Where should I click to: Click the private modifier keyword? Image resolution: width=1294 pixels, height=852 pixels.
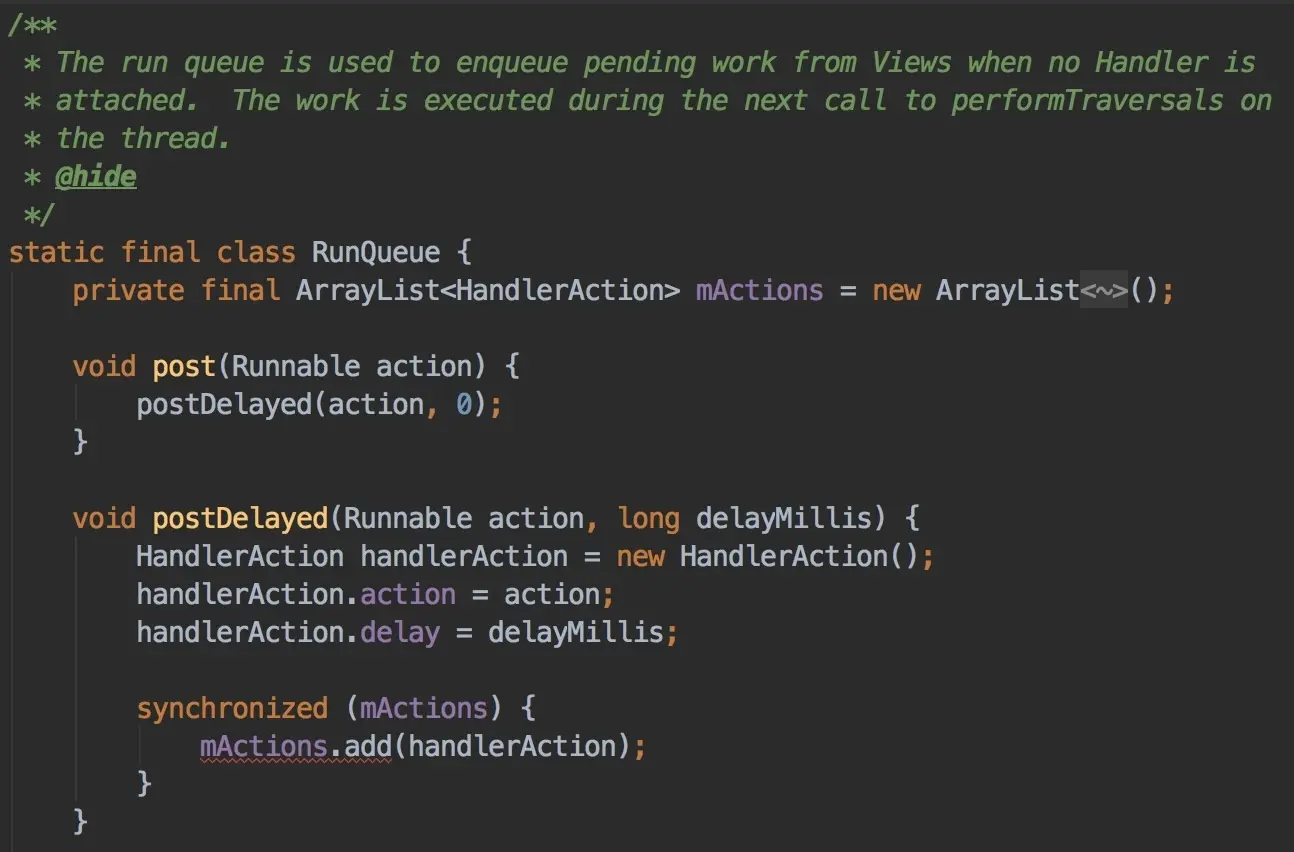[x=128, y=291]
